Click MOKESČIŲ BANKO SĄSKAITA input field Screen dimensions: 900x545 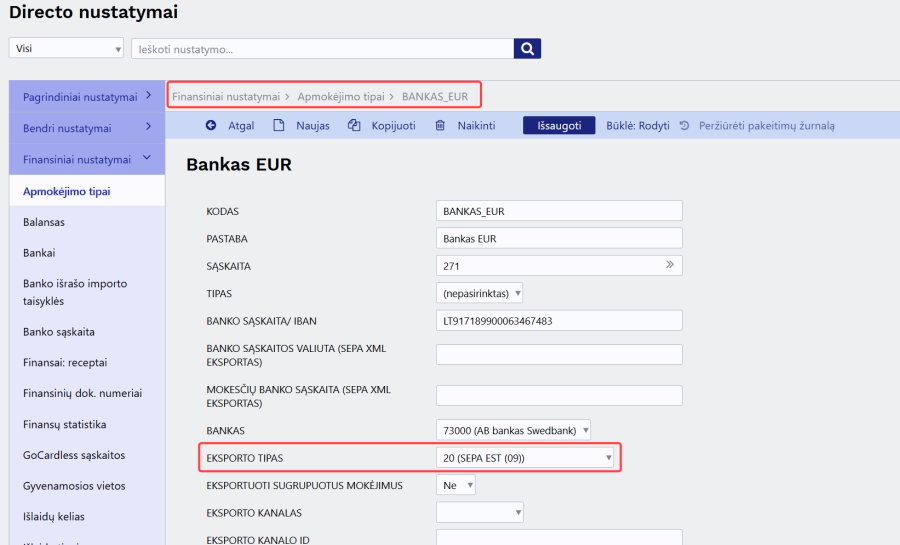coord(559,395)
